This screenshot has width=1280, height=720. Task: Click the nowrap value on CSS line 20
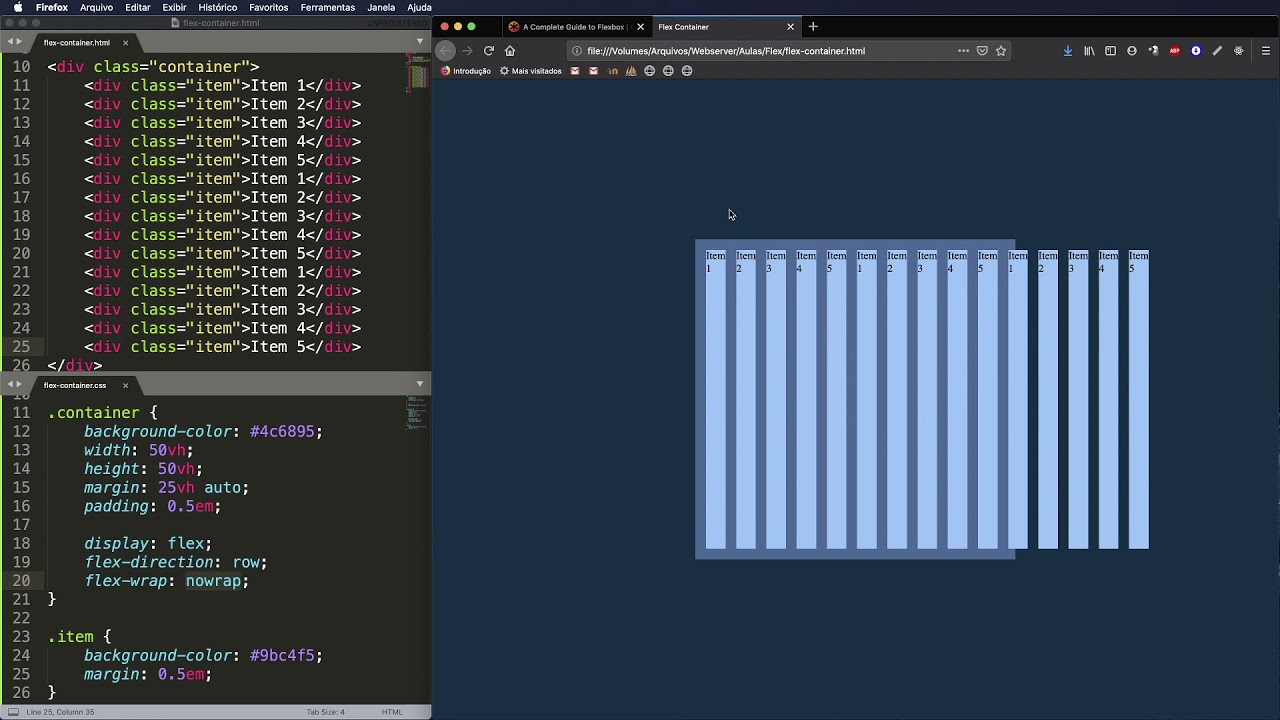coord(213,581)
